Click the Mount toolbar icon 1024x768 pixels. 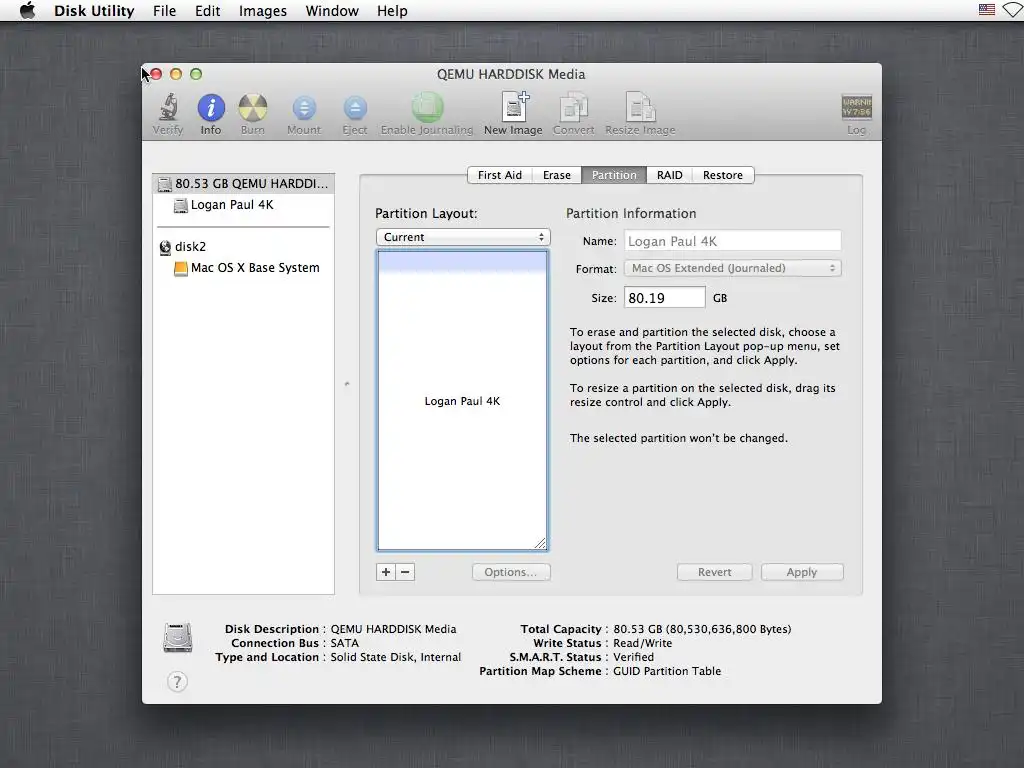[304, 108]
